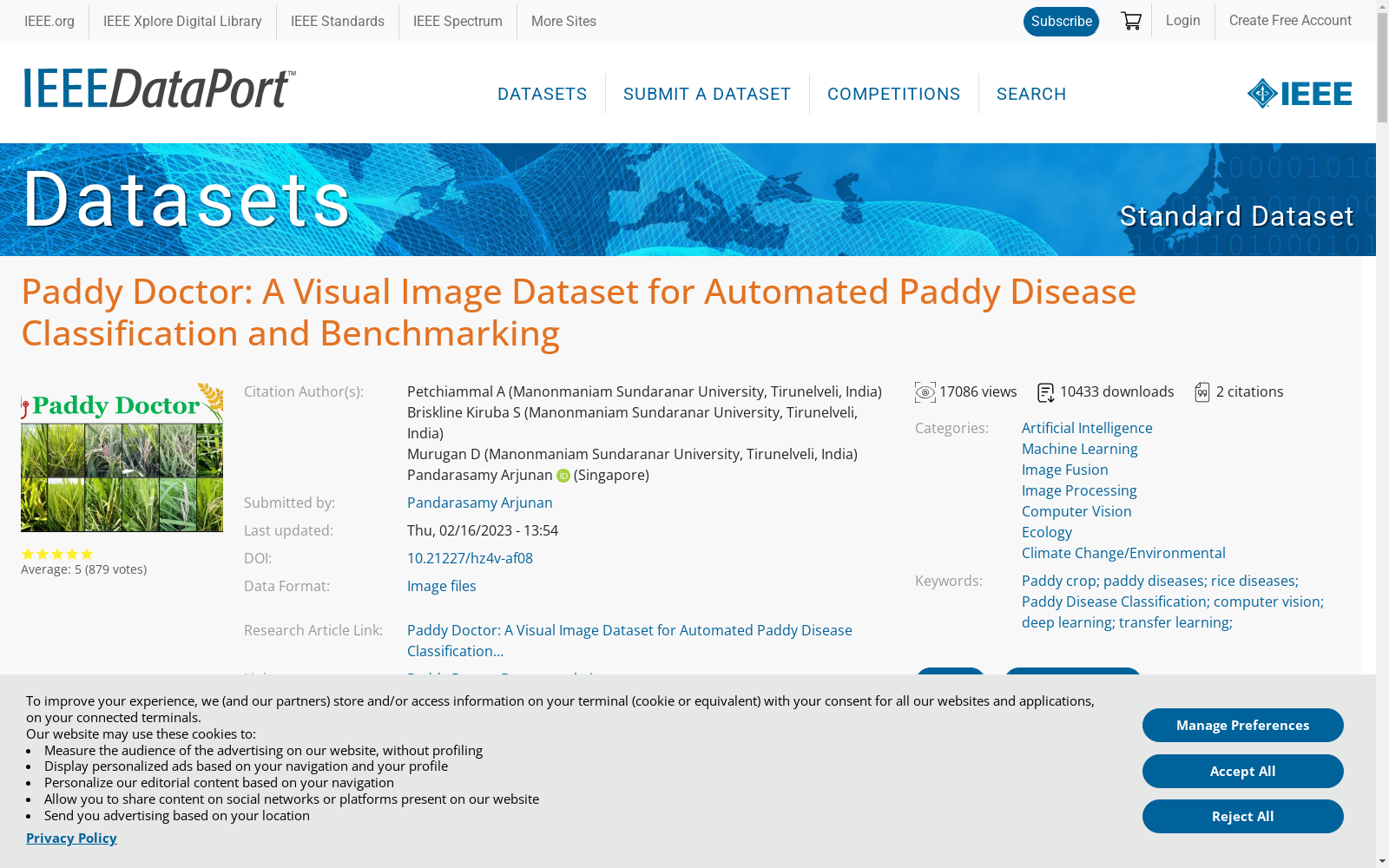Viewport: 1389px width, 868px height.
Task: Open the shopping cart icon
Action: [1130, 21]
